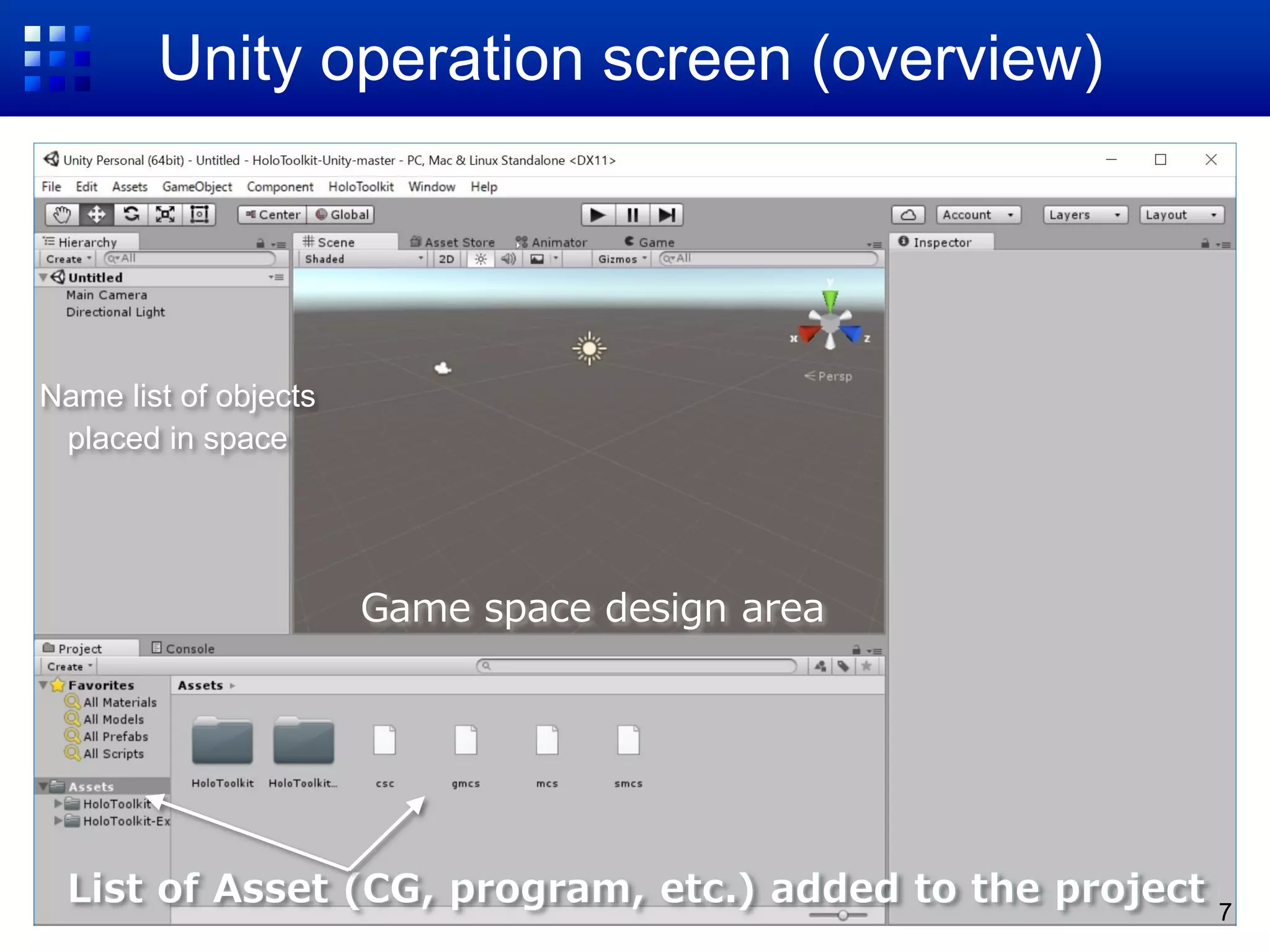The height and width of the screenshot is (952, 1270).
Task: Select the Main Camera gizmo in scene
Action: tap(443, 368)
